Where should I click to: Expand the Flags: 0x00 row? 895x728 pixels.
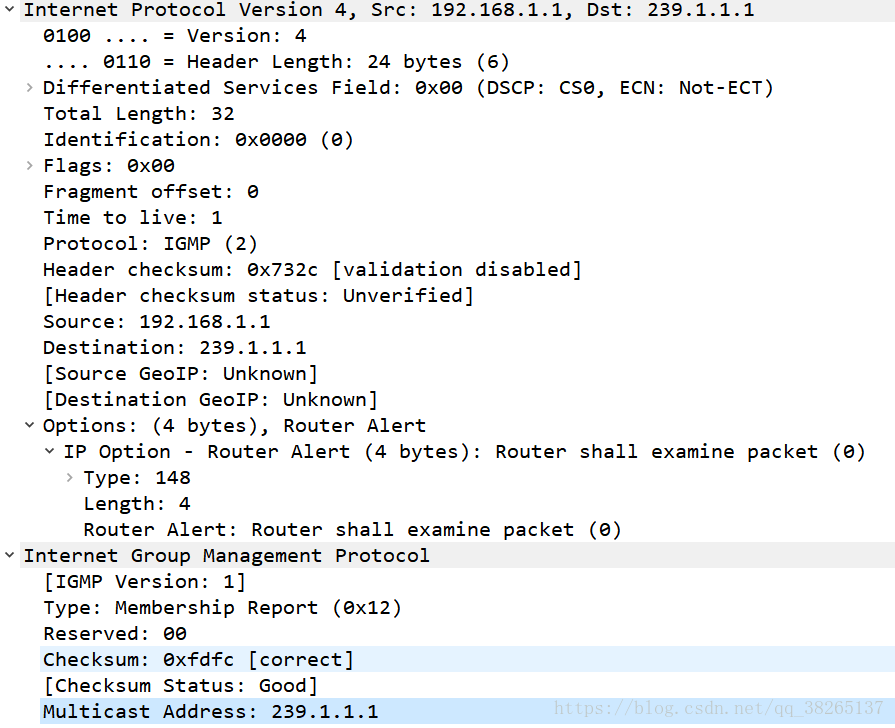click(30, 166)
